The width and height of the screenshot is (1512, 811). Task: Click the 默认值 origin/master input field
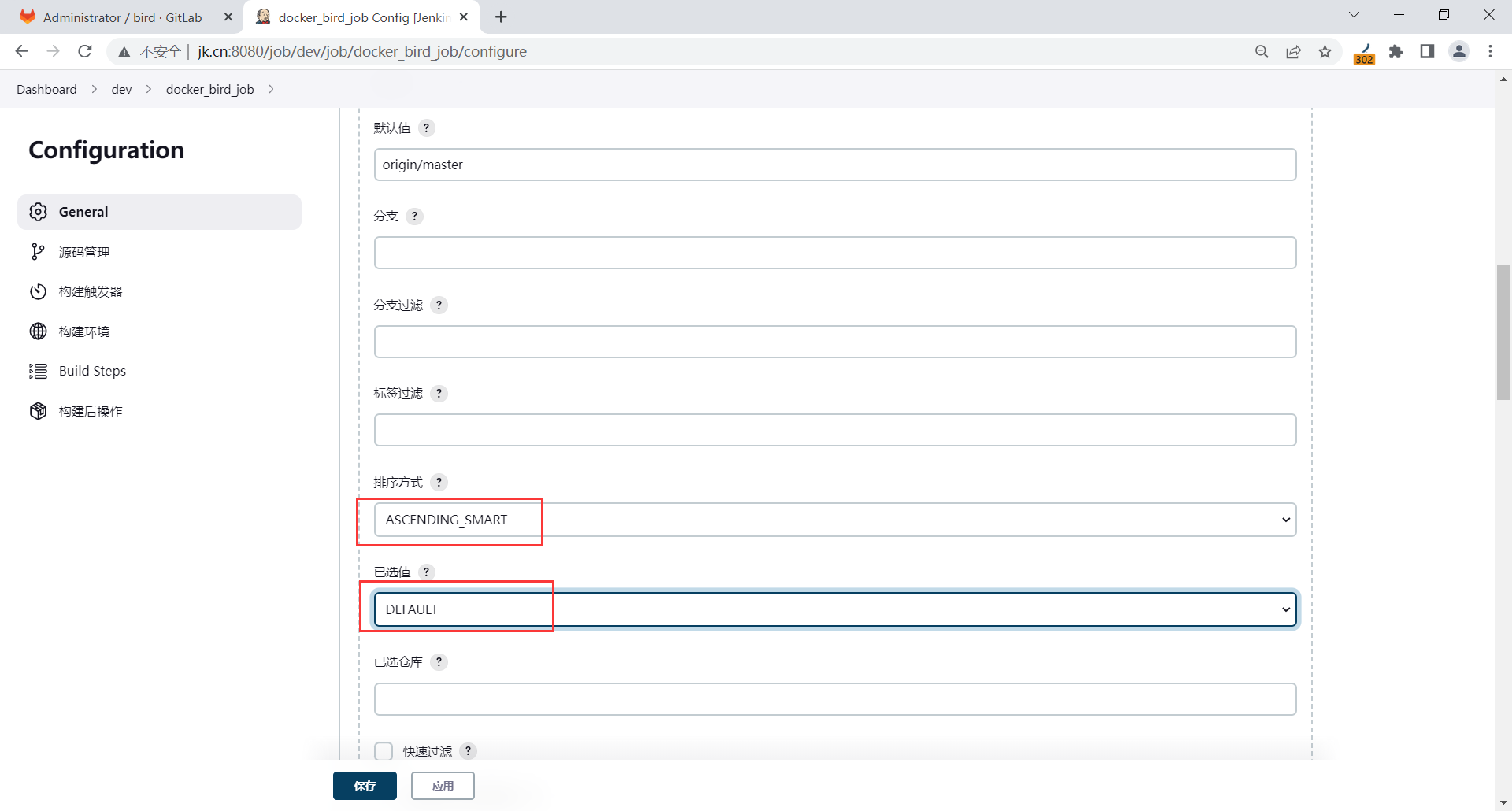(x=835, y=165)
